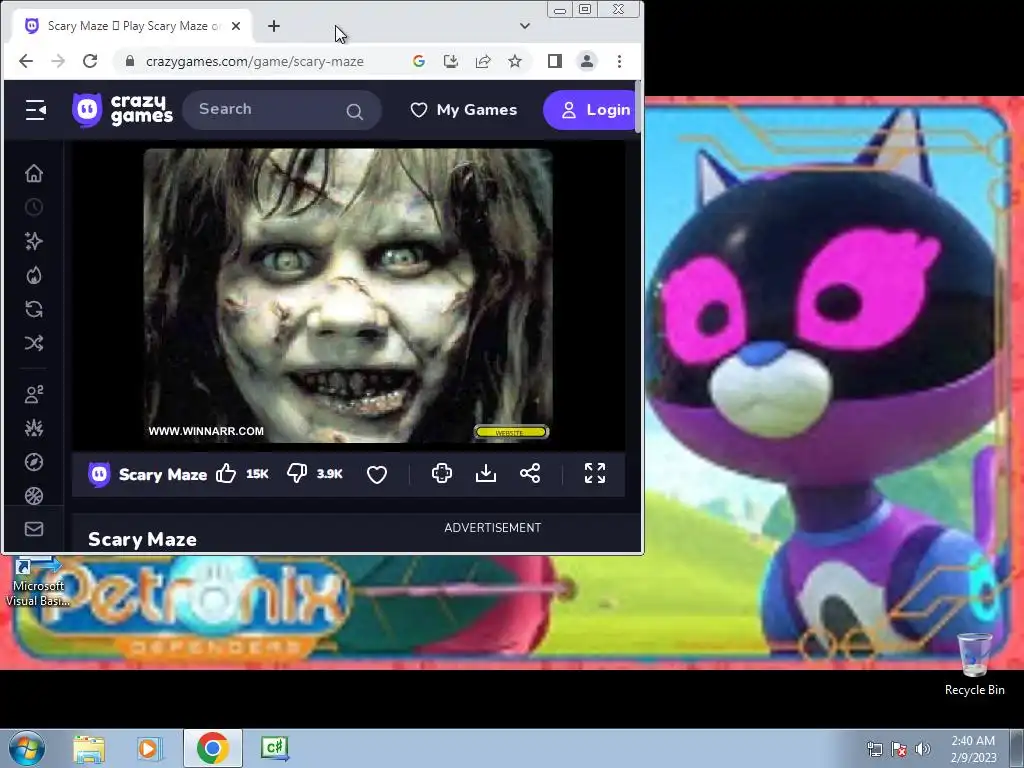The width and height of the screenshot is (1024, 768).
Task: Open Recently played clock icon
Action: [34, 207]
